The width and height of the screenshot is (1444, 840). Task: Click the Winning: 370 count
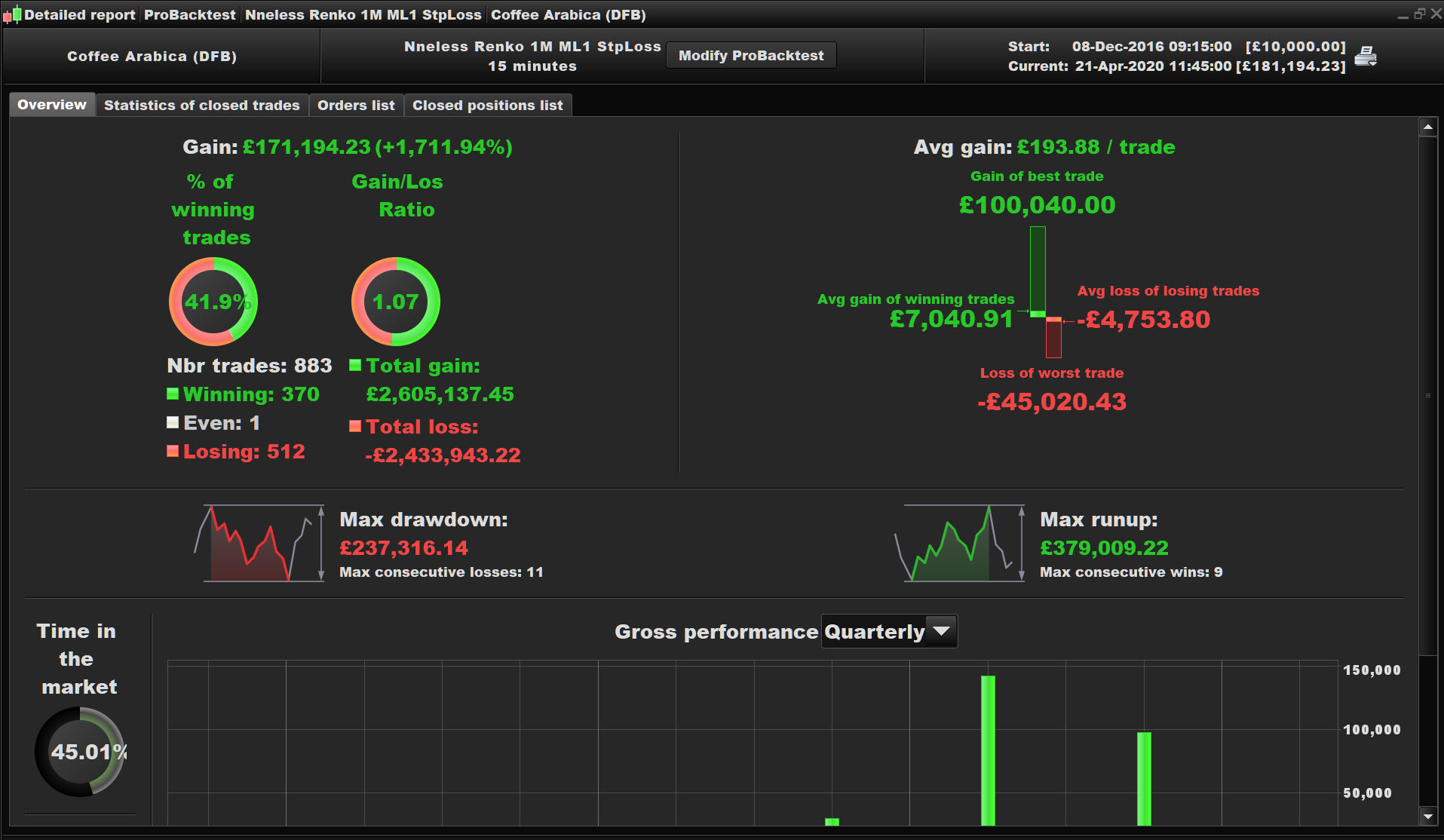(251, 394)
